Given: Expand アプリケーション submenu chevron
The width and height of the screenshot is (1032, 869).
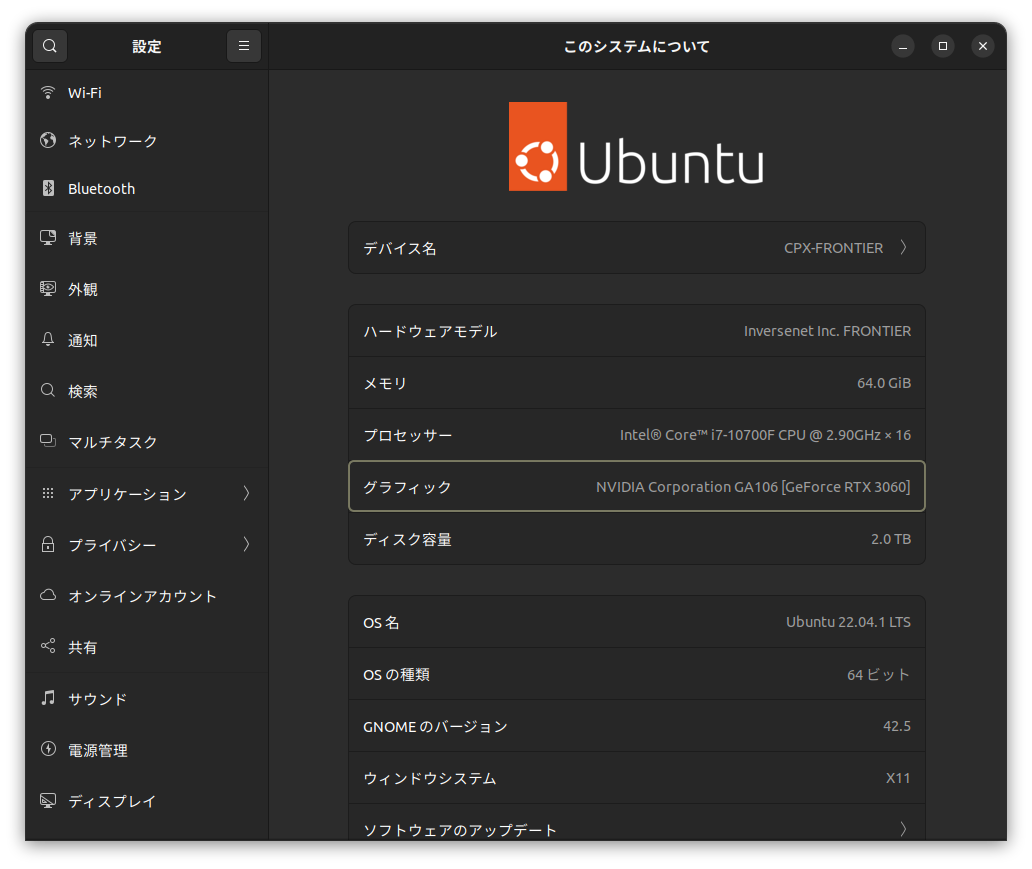Looking at the screenshot, I should click(246, 493).
